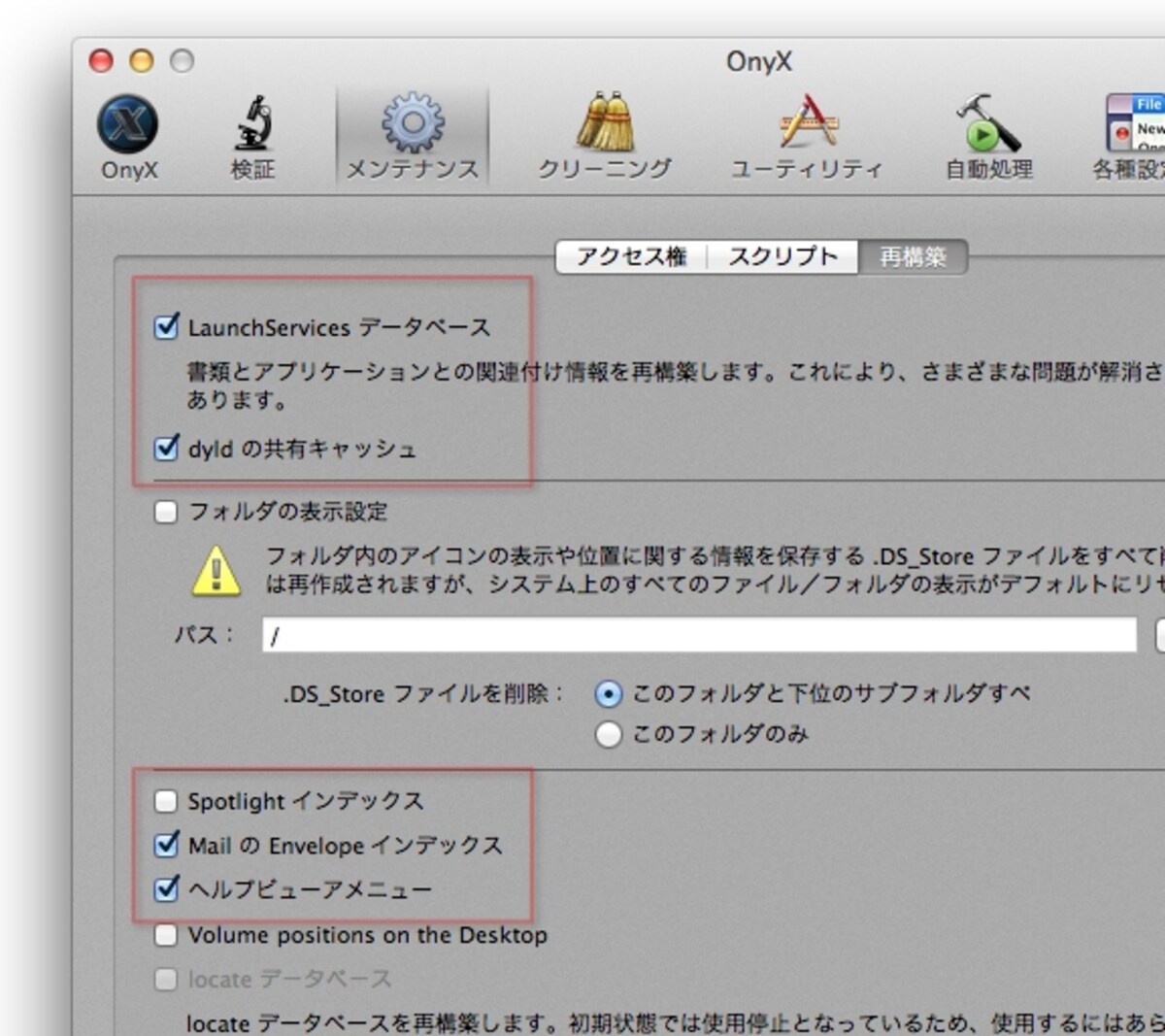This screenshot has height=1036, width=1165.
Task: Uncheck dyld の共有キャッシュ checkbox
Action: [167, 449]
